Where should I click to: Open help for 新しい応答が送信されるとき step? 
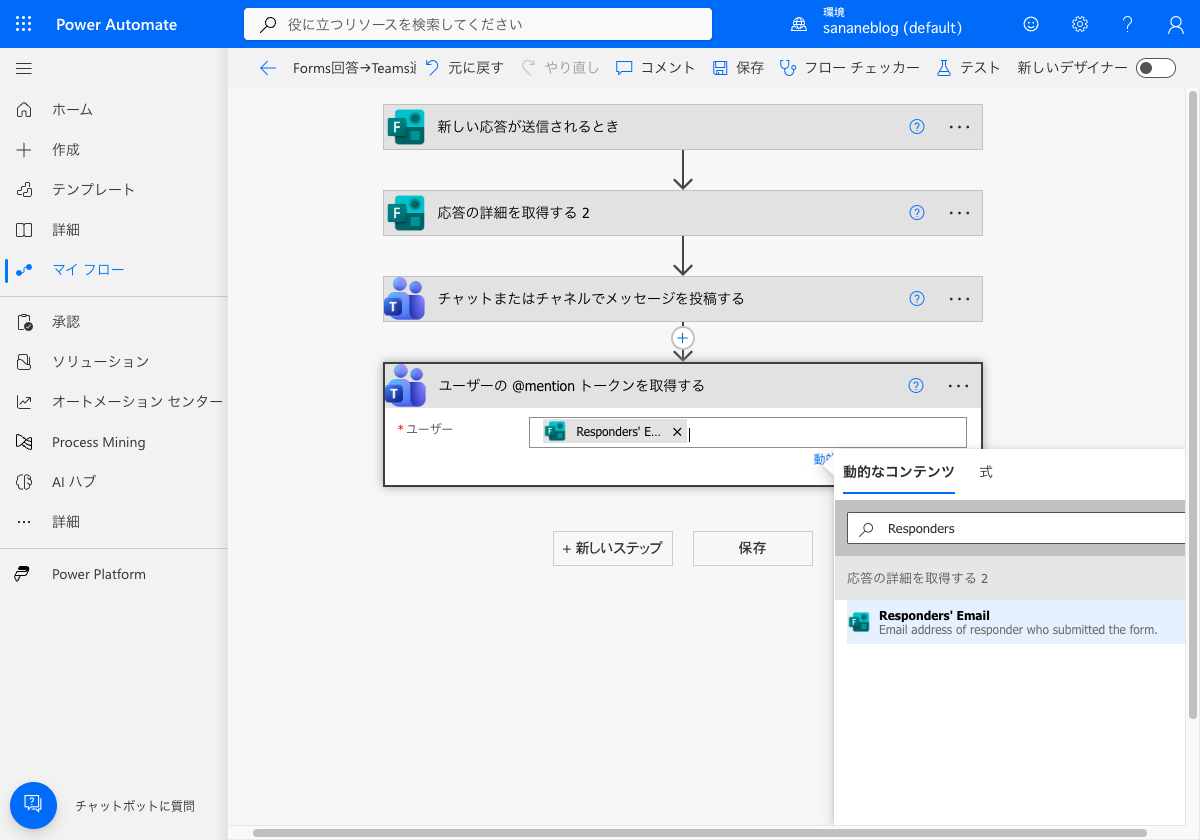click(x=917, y=127)
